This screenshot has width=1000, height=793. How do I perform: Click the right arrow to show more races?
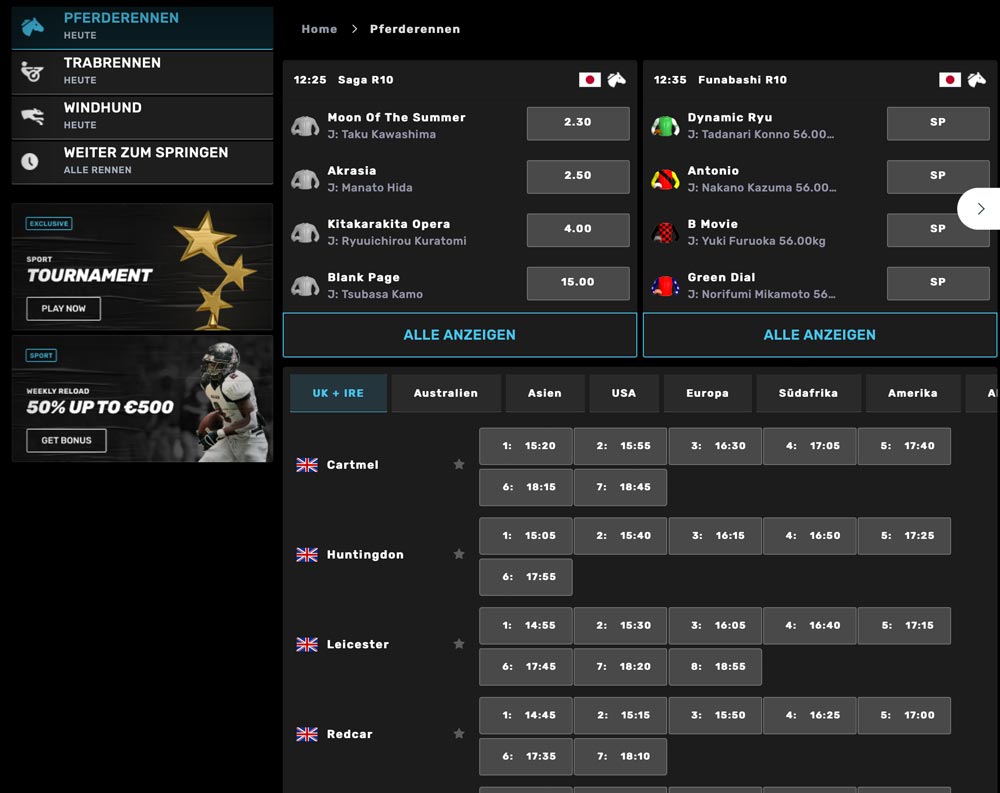coord(980,209)
